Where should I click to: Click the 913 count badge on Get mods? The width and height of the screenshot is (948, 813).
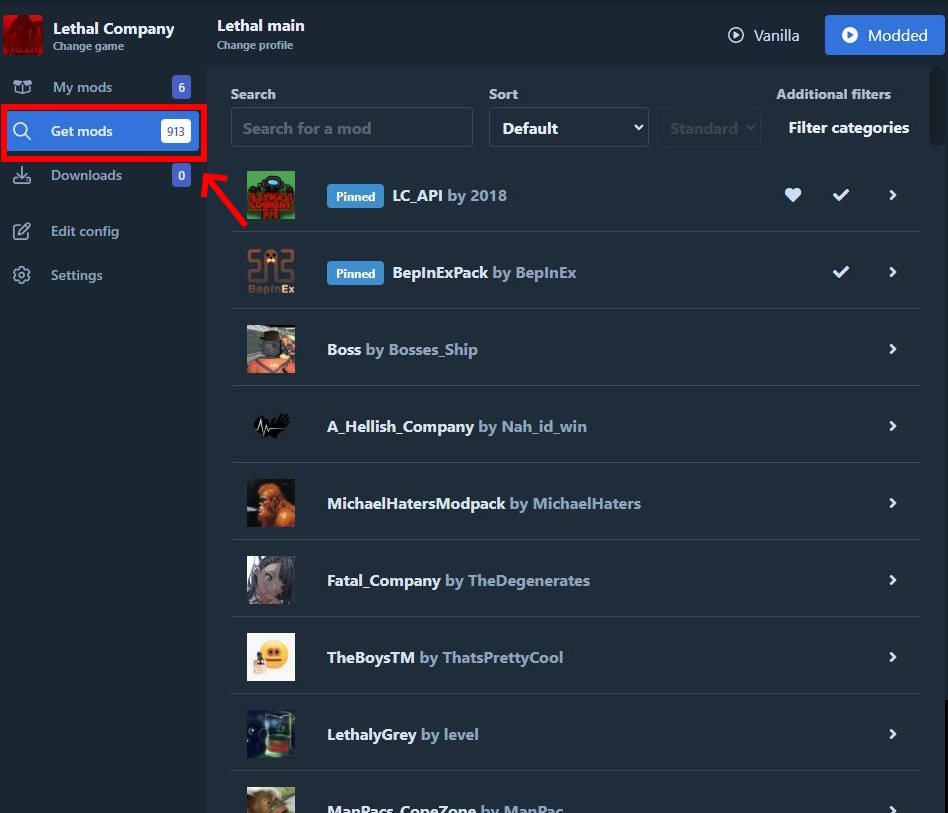176,131
